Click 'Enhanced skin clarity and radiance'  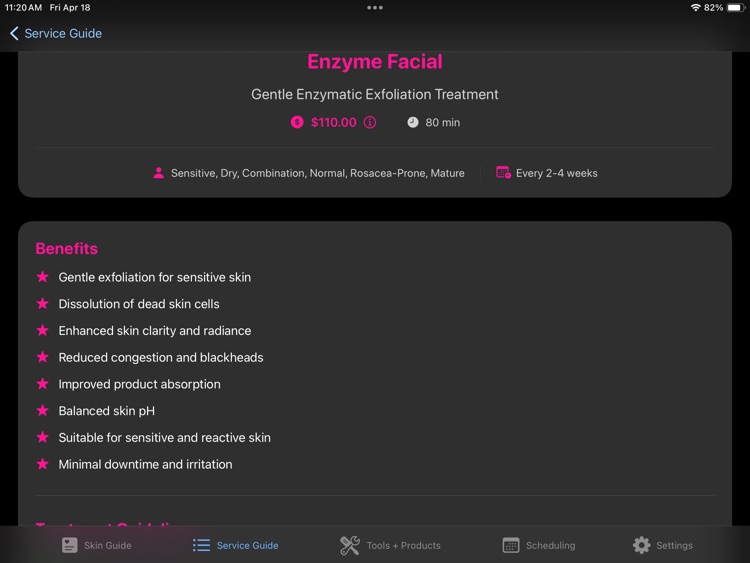(x=154, y=331)
